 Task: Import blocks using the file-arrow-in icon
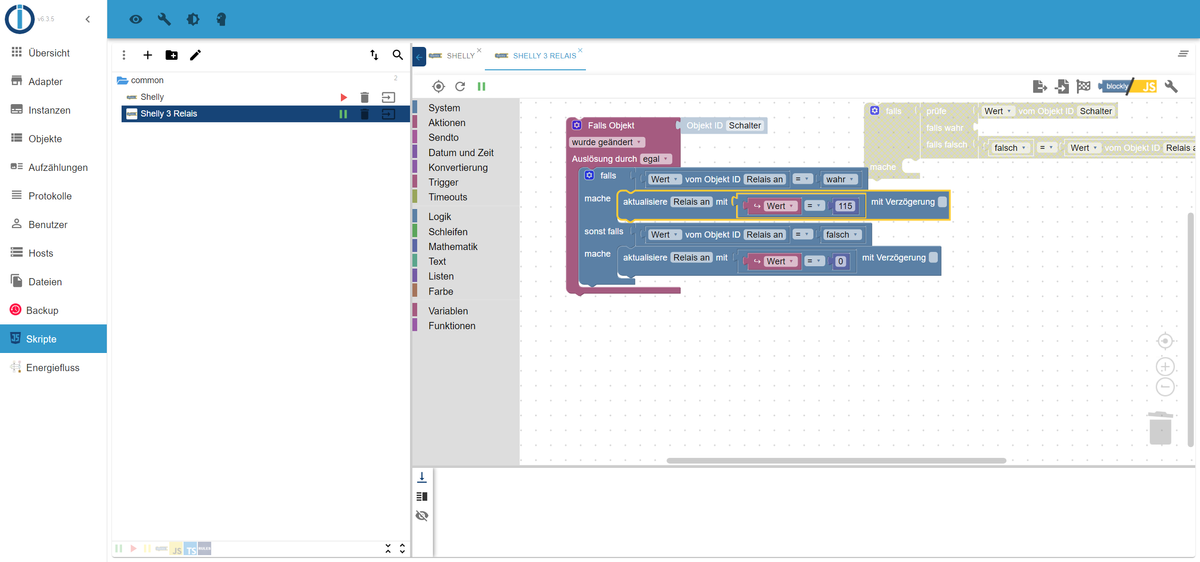(x=1061, y=87)
